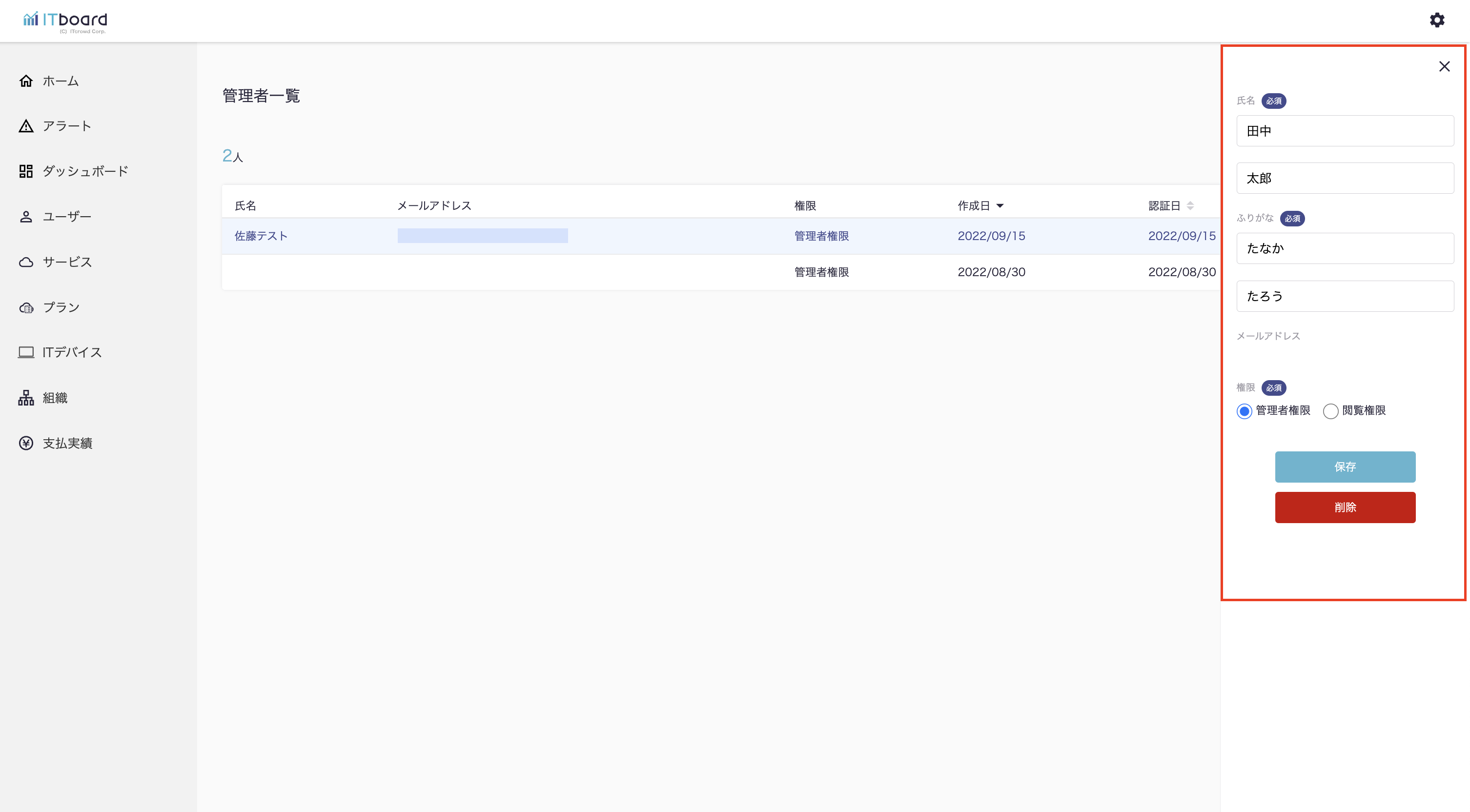The width and height of the screenshot is (1470, 812).
Task: Select the User person icon
Action: point(26,217)
